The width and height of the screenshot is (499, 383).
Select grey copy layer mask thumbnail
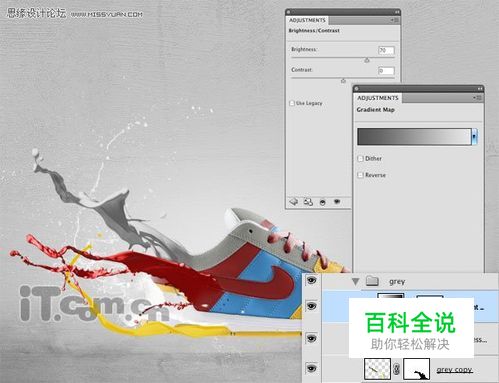click(x=416, y=369)
